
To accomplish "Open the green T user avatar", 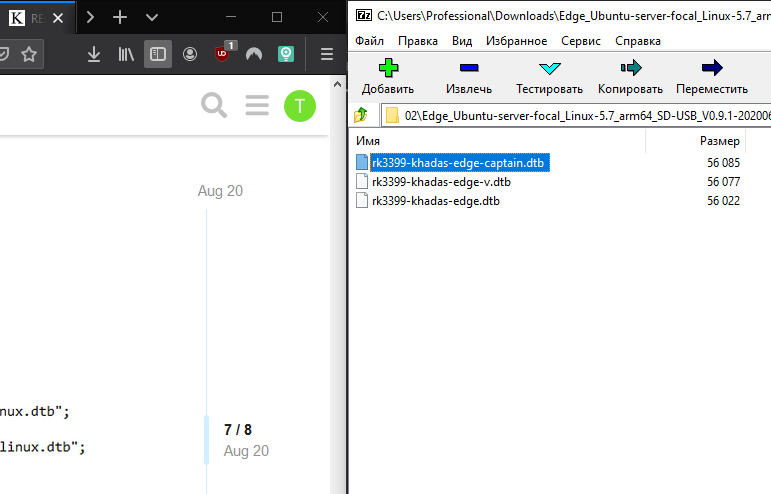I will point(300,106).
